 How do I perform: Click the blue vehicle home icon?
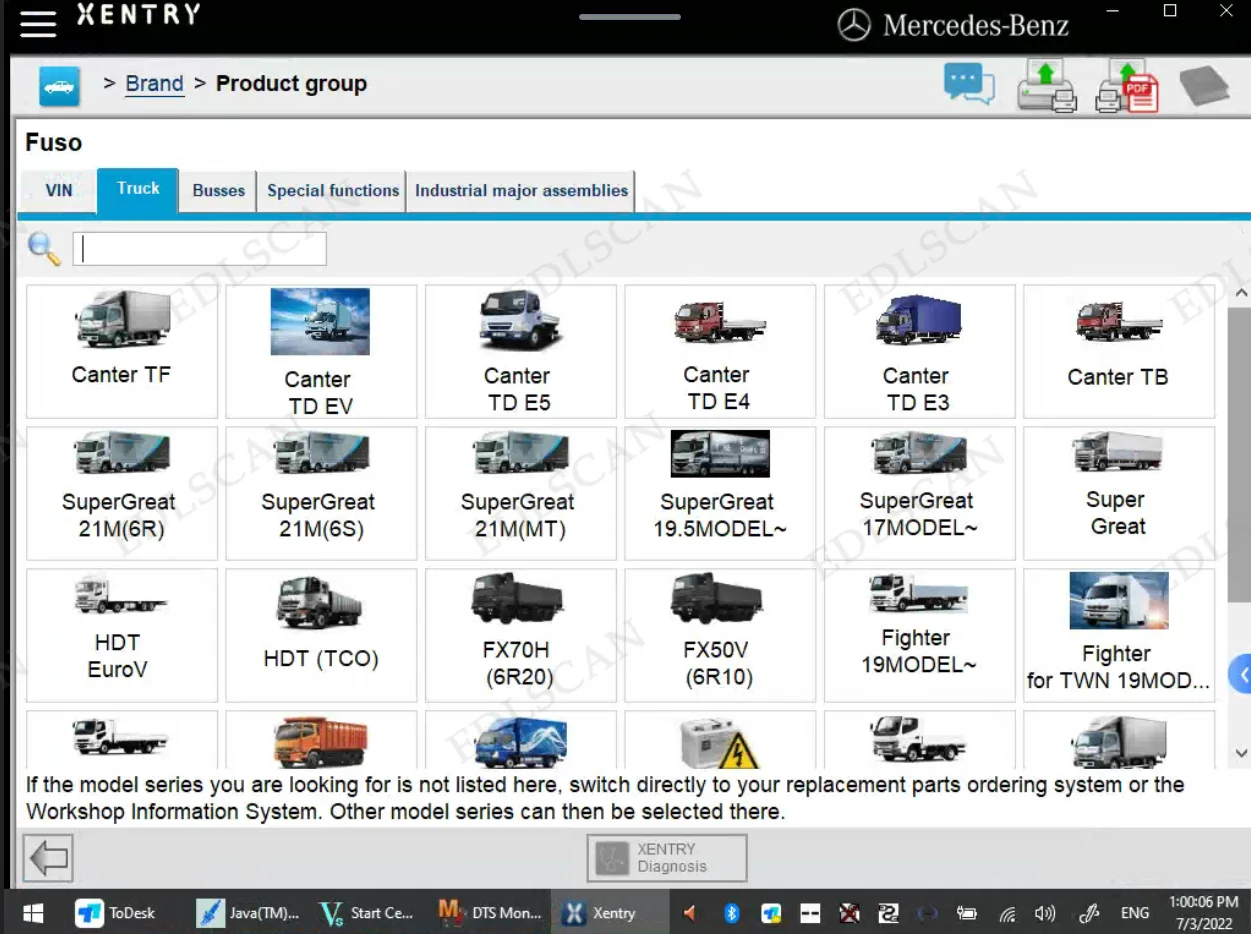coord(59,86)
